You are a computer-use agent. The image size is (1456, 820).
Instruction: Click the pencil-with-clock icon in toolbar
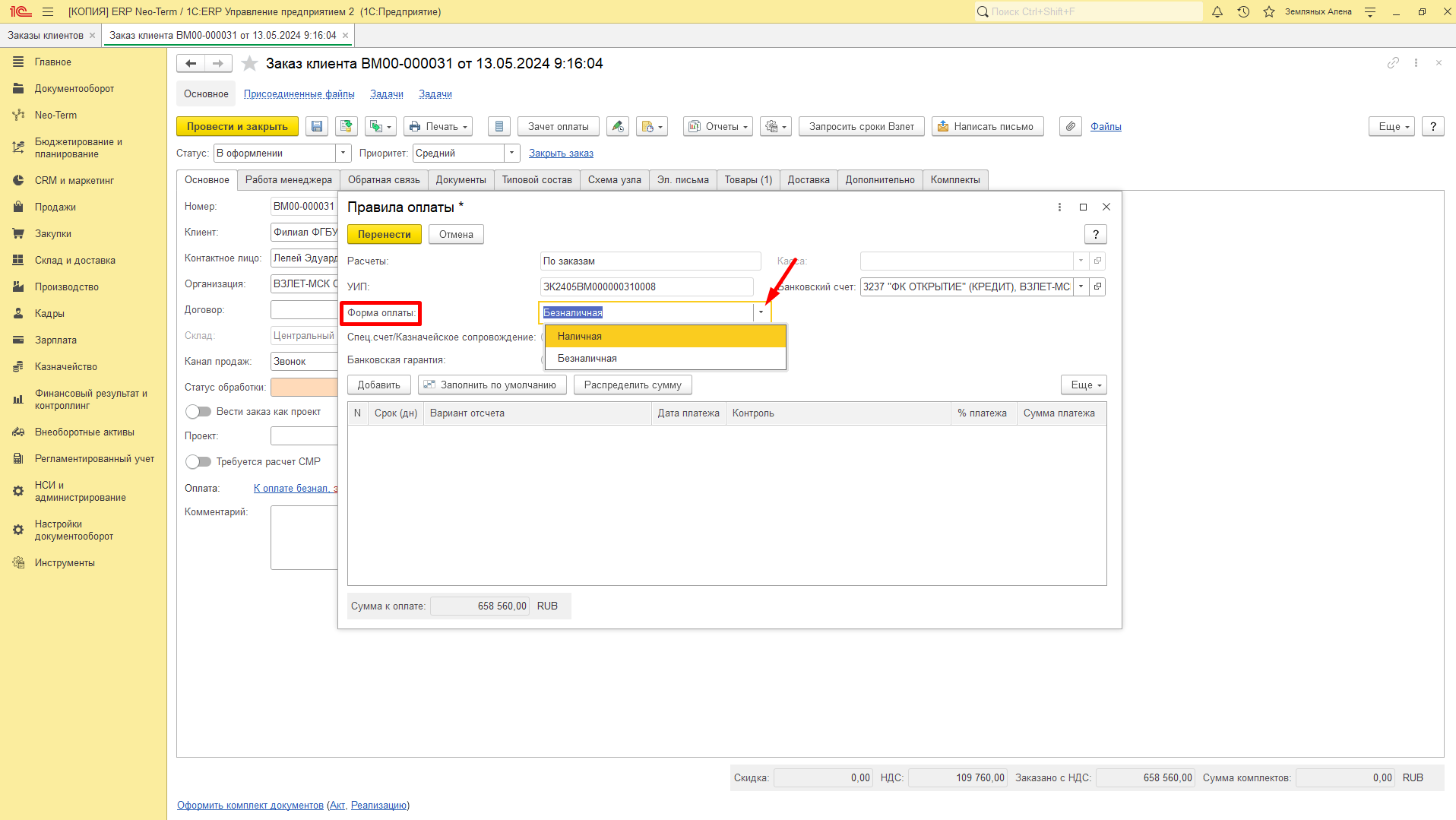(618, 127)
